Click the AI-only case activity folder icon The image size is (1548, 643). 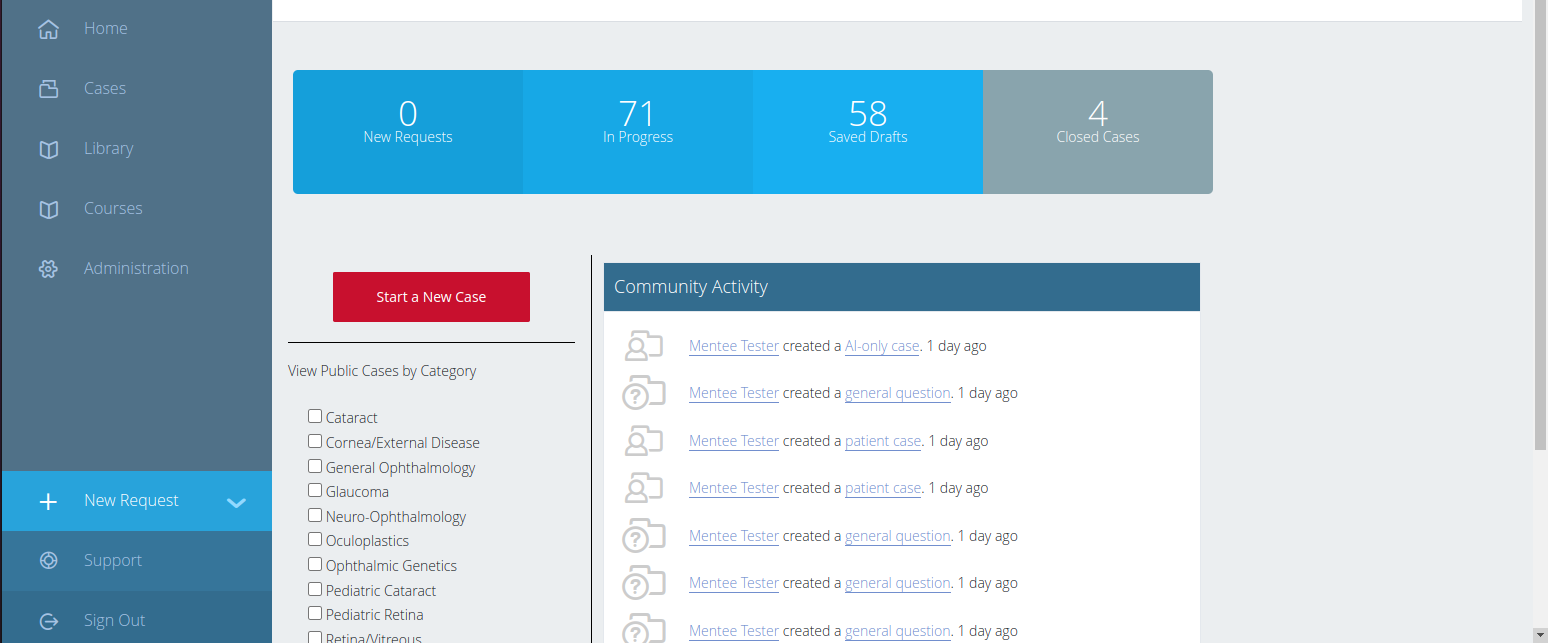click(643, 346)
